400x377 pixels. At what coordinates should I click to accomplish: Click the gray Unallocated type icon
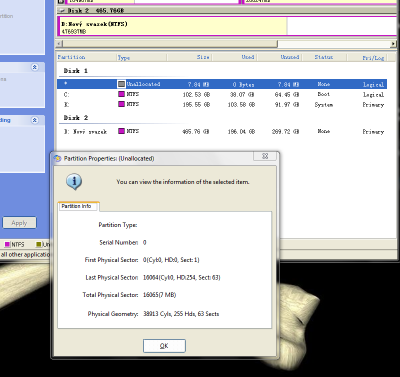click(x=122, y=84)
